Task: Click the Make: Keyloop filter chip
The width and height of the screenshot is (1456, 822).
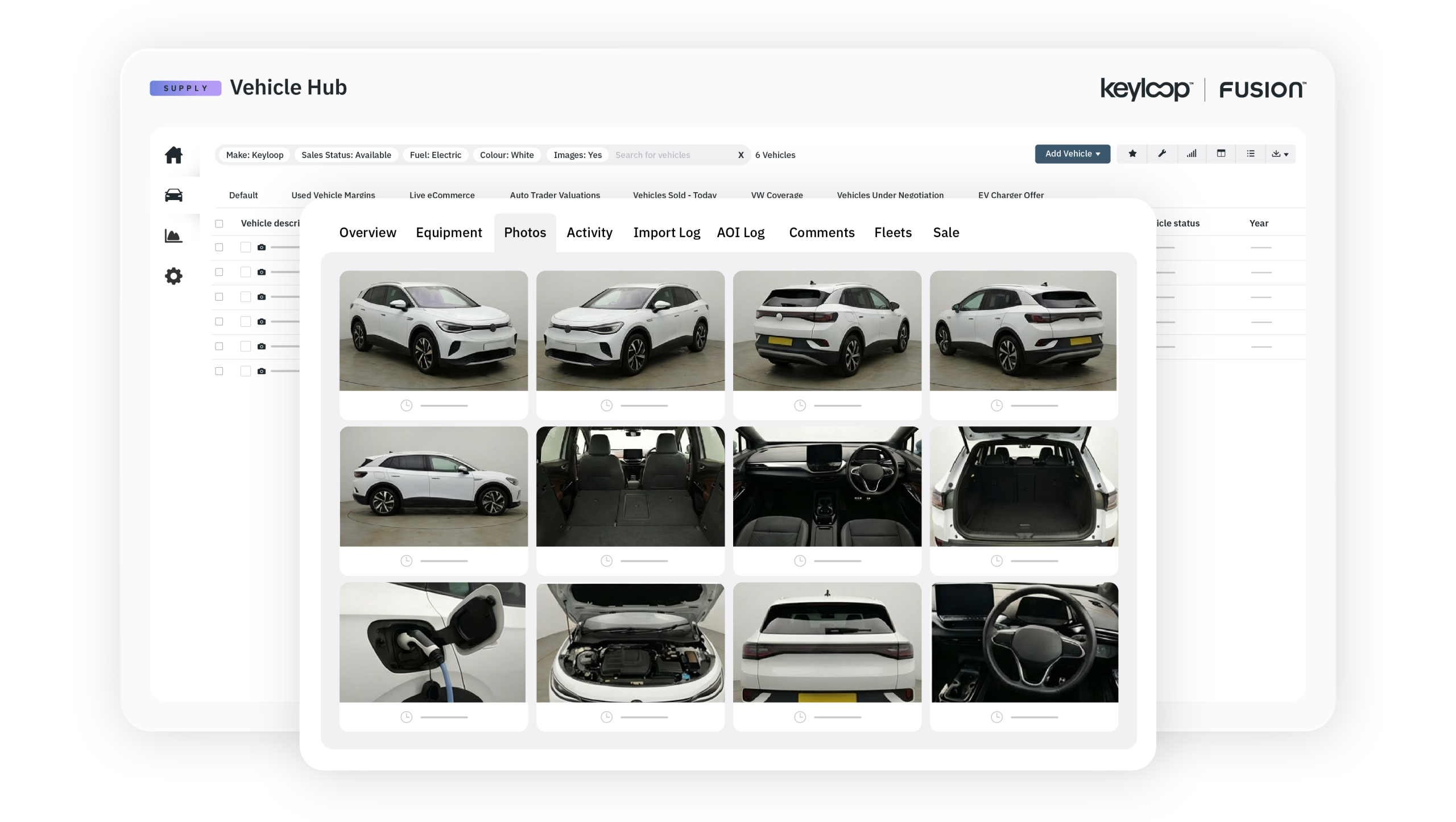Action: click(254, 155)
